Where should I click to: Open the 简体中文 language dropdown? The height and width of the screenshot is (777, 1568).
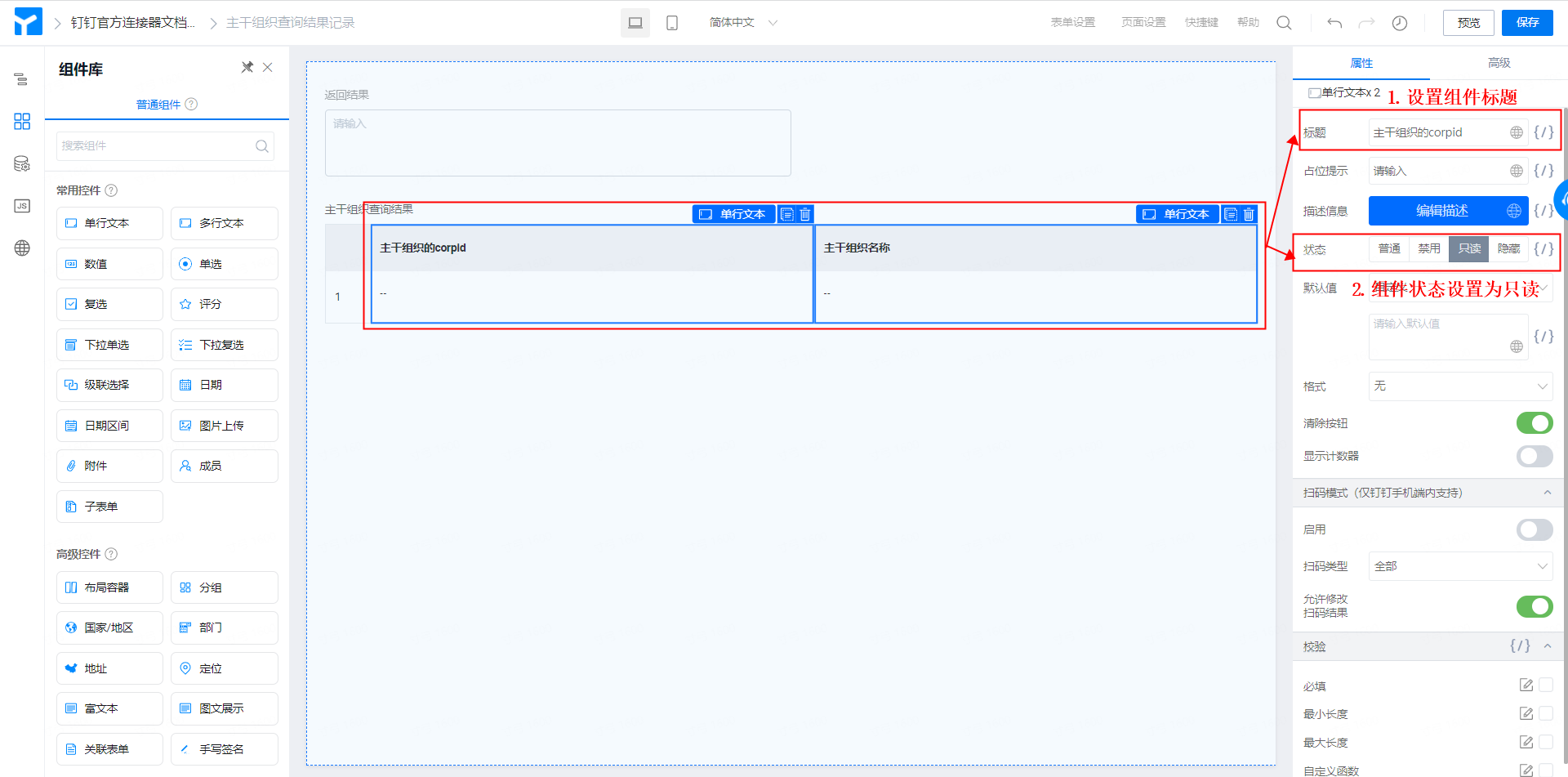coord(743,23)
